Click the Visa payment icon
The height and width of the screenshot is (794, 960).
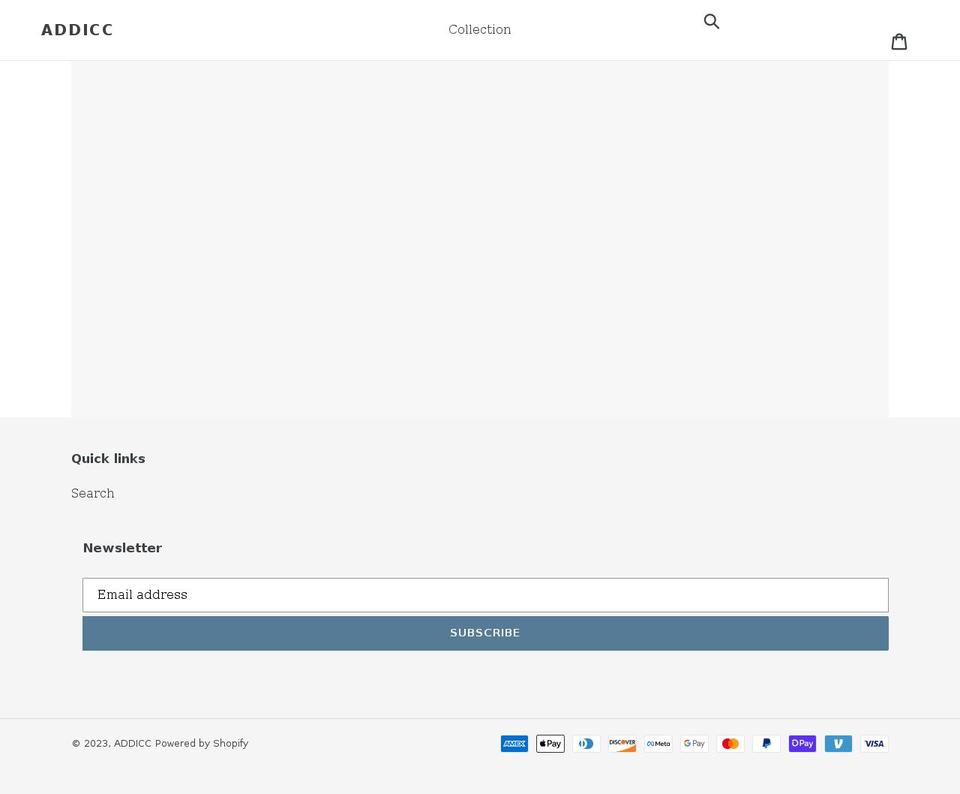pyautogui.click(x=874, y=743)
